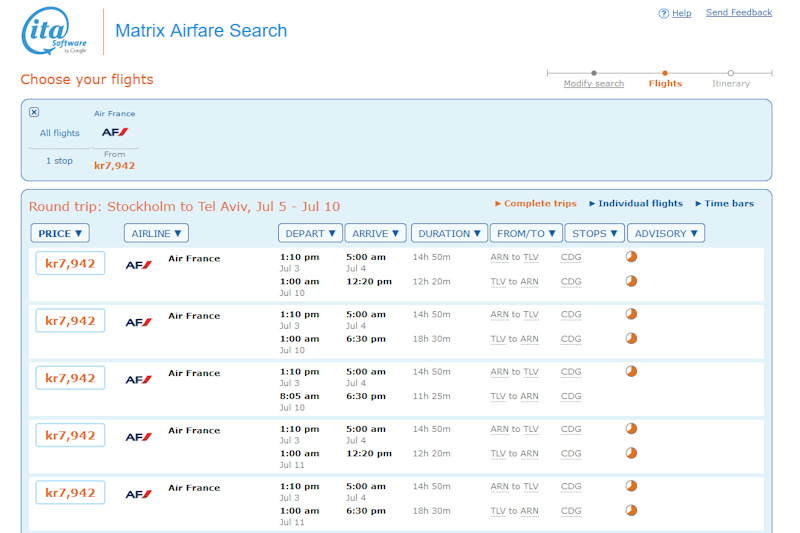Click advisory icon on first result's outbound flight
This screenshot has width=800, height=533.
tap(631, 257)
